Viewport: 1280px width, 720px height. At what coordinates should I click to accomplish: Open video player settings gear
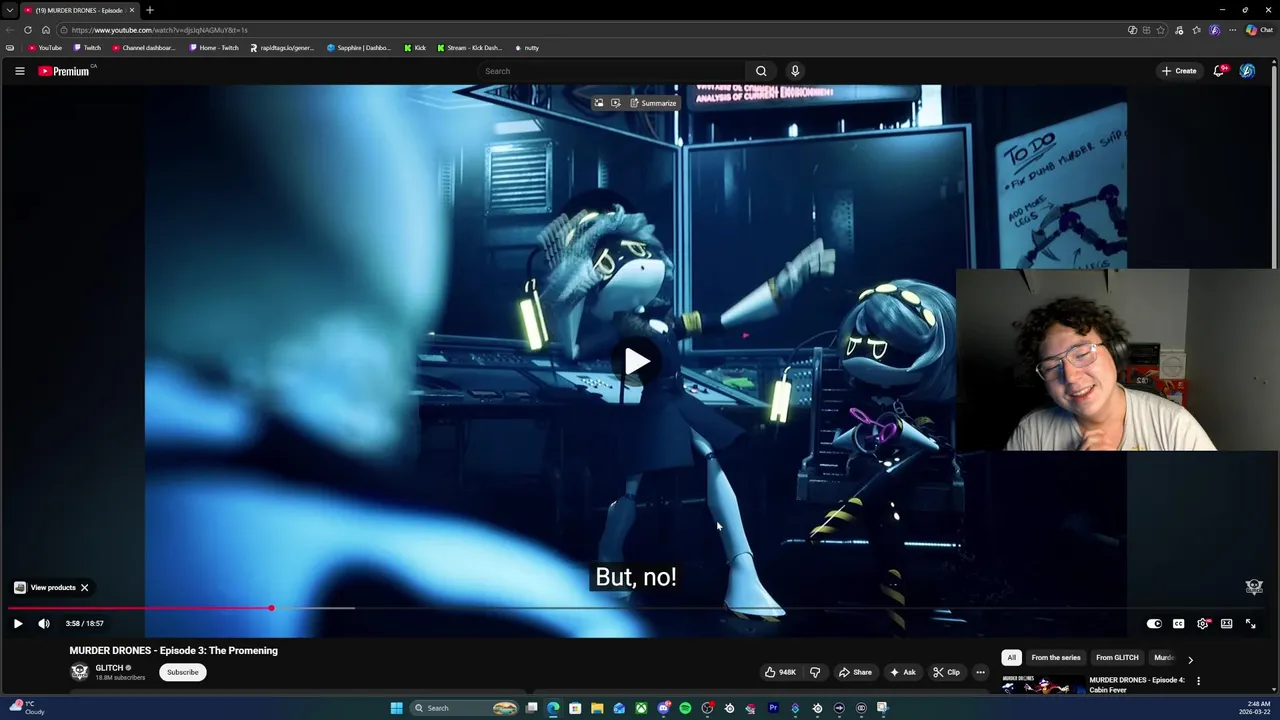(1203, 623)
